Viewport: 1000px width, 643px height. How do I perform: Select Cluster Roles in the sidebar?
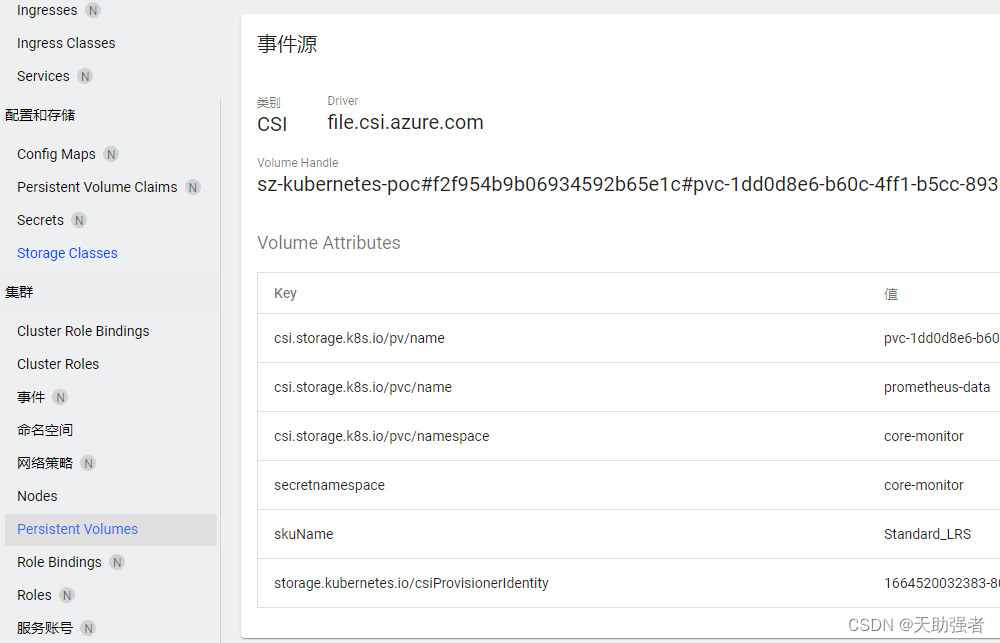(57, 363)
